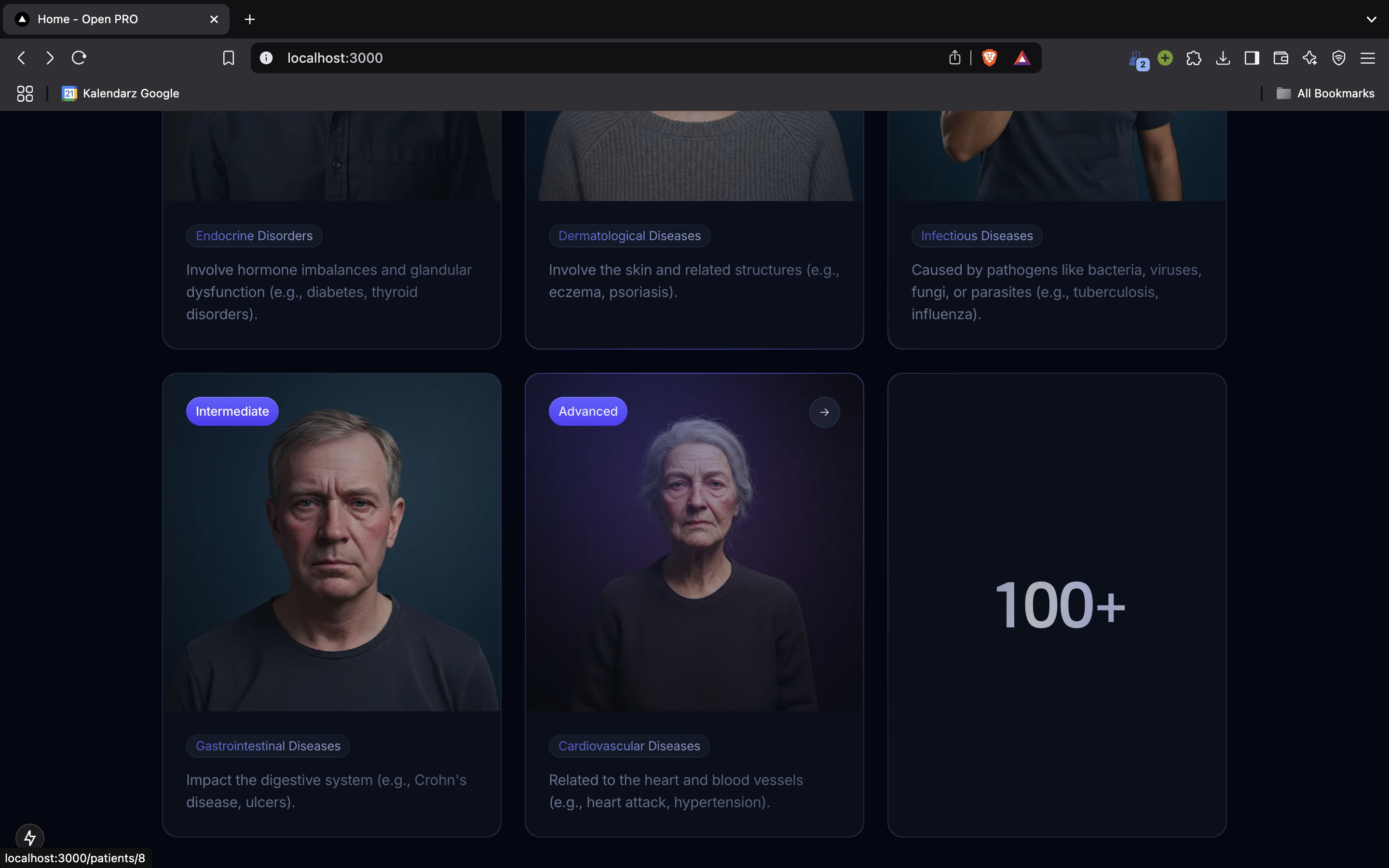Viewport: 1389px width, 868px height.
Task: Click the Cardiovascular Diseases tag
Action: [629, 746]
